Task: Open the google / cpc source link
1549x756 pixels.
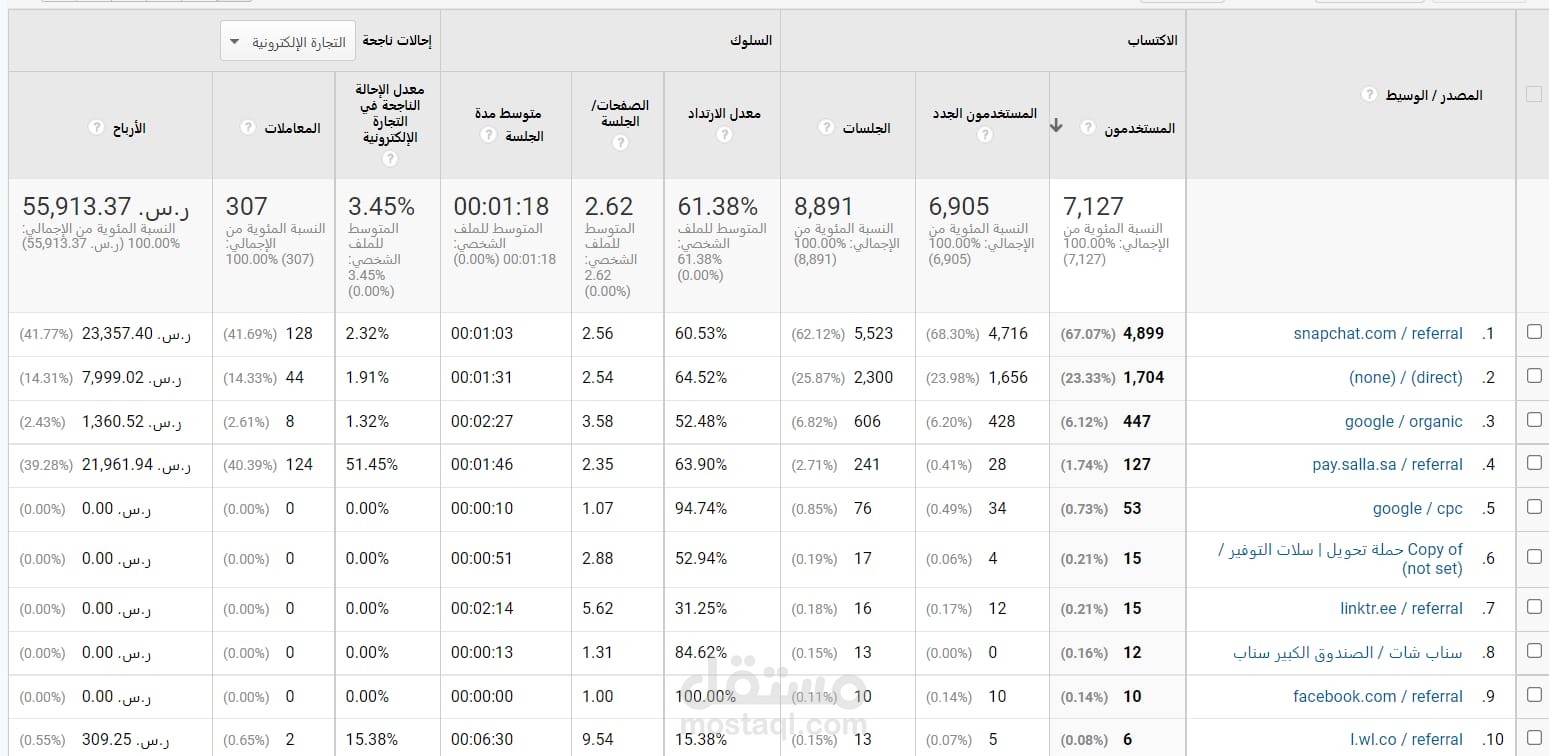Action: click(x=1418, y=508)
